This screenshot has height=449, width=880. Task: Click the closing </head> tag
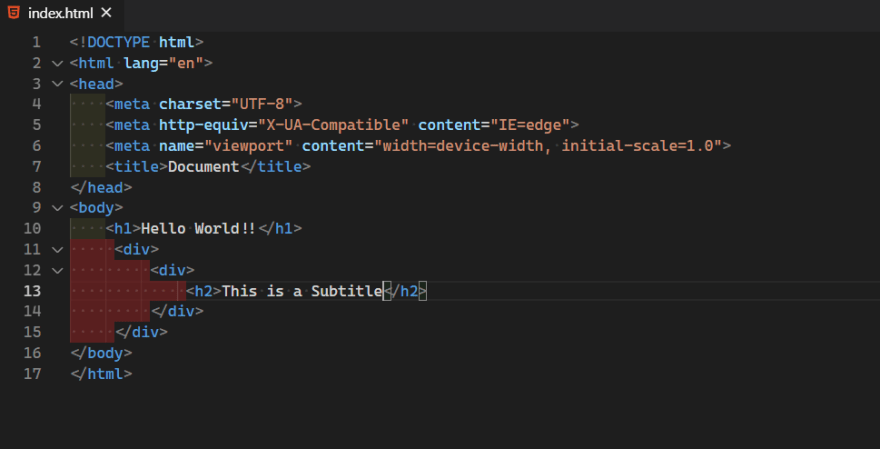coord(101,187)
